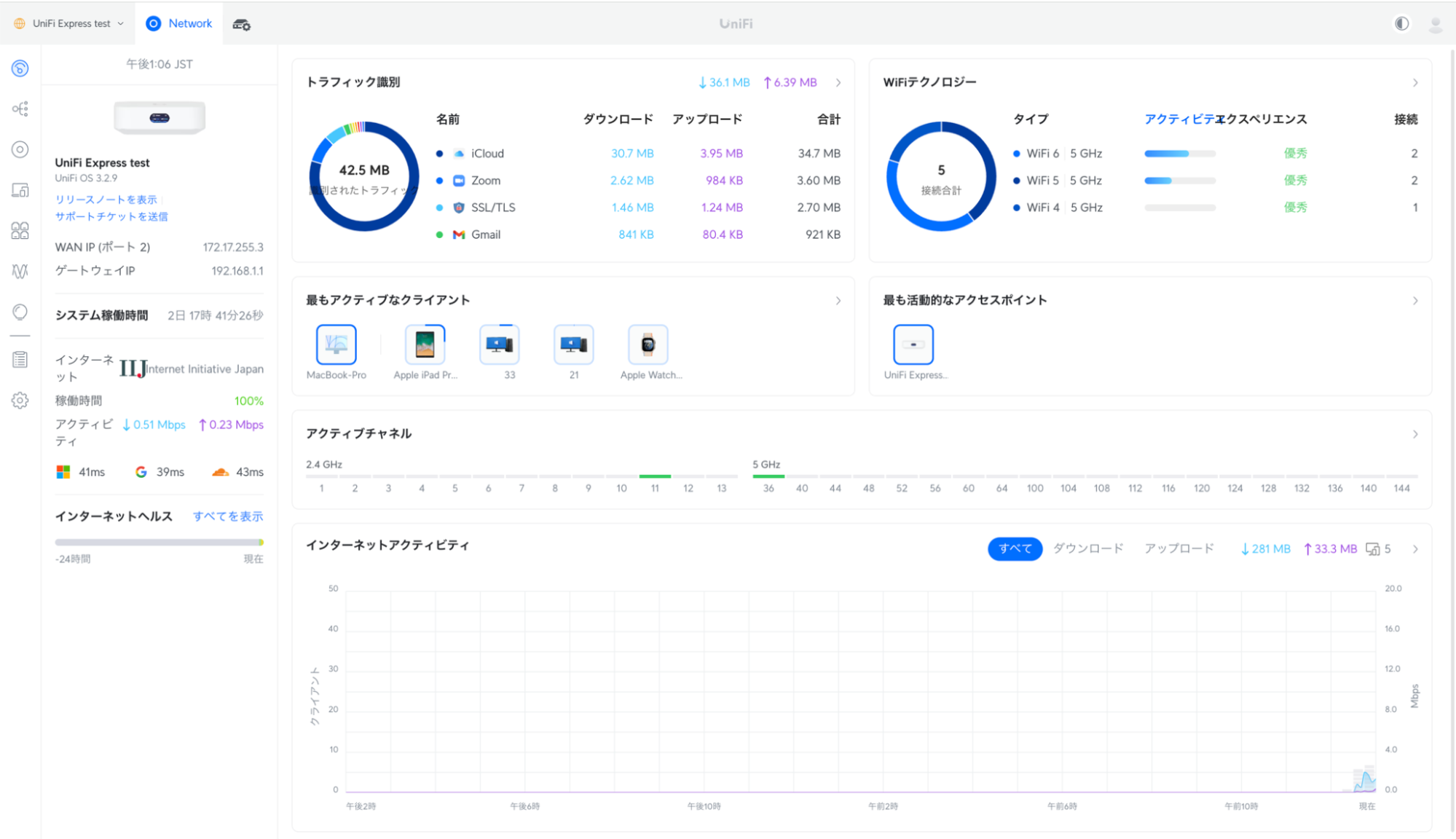Select the すべて filter pill
This screenshot has width=1456, height=839.
pos(1014,548)
